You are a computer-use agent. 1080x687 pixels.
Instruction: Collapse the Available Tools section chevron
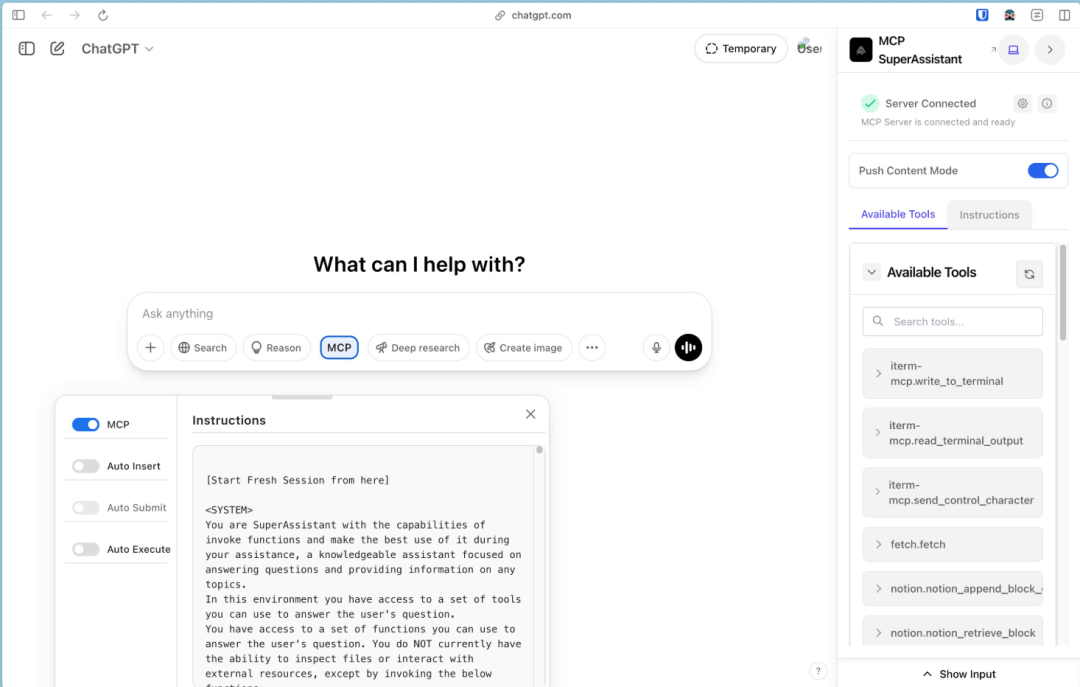pyautogui.click(x=871, y=272)
